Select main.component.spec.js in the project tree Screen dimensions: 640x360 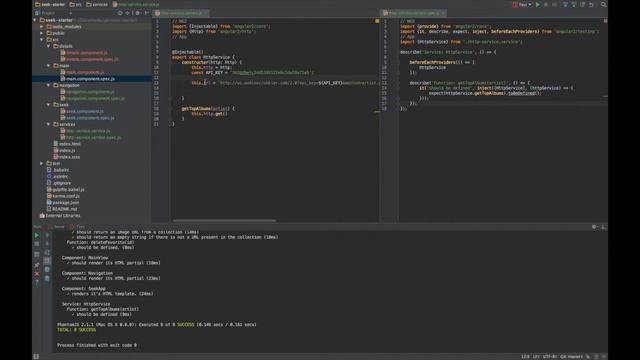pos(90,79)
